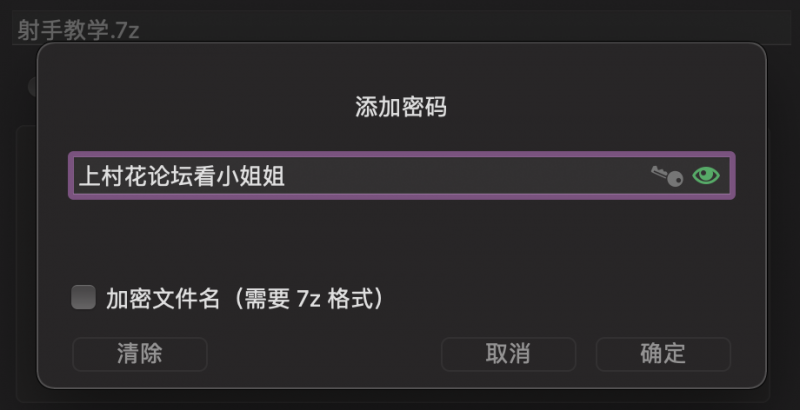Click the key icon in the password field
The width and height of the screenshot is (800, 410).
click(x=667, y=176)
